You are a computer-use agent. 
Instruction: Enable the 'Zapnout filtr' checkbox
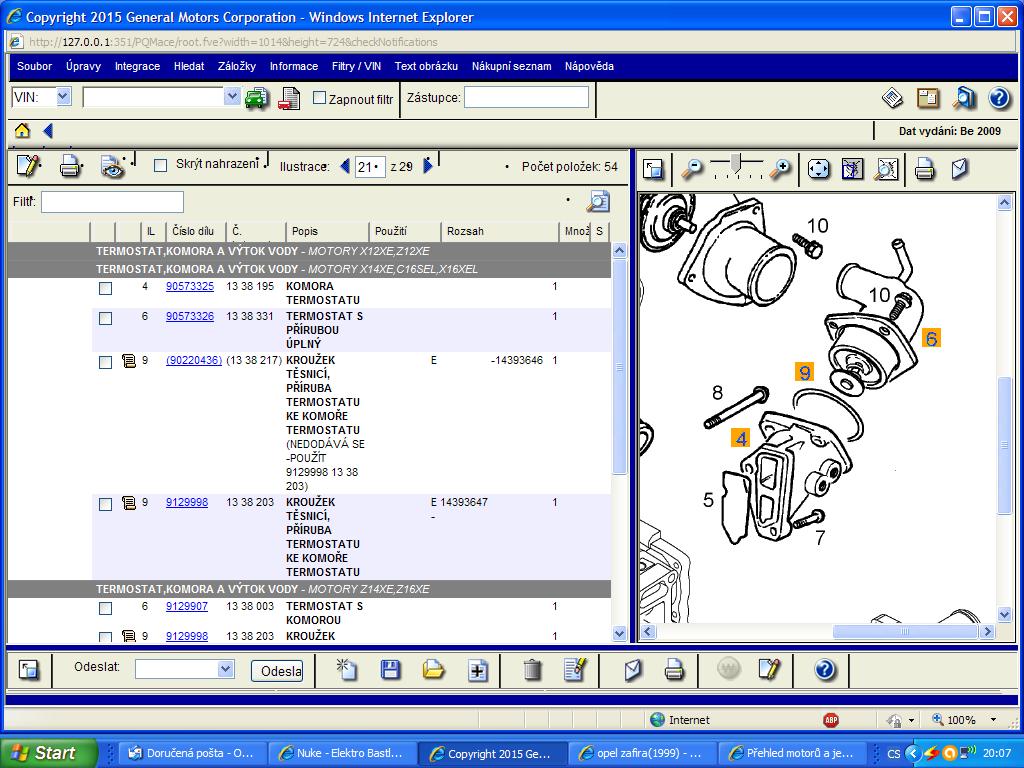(320, 98)
